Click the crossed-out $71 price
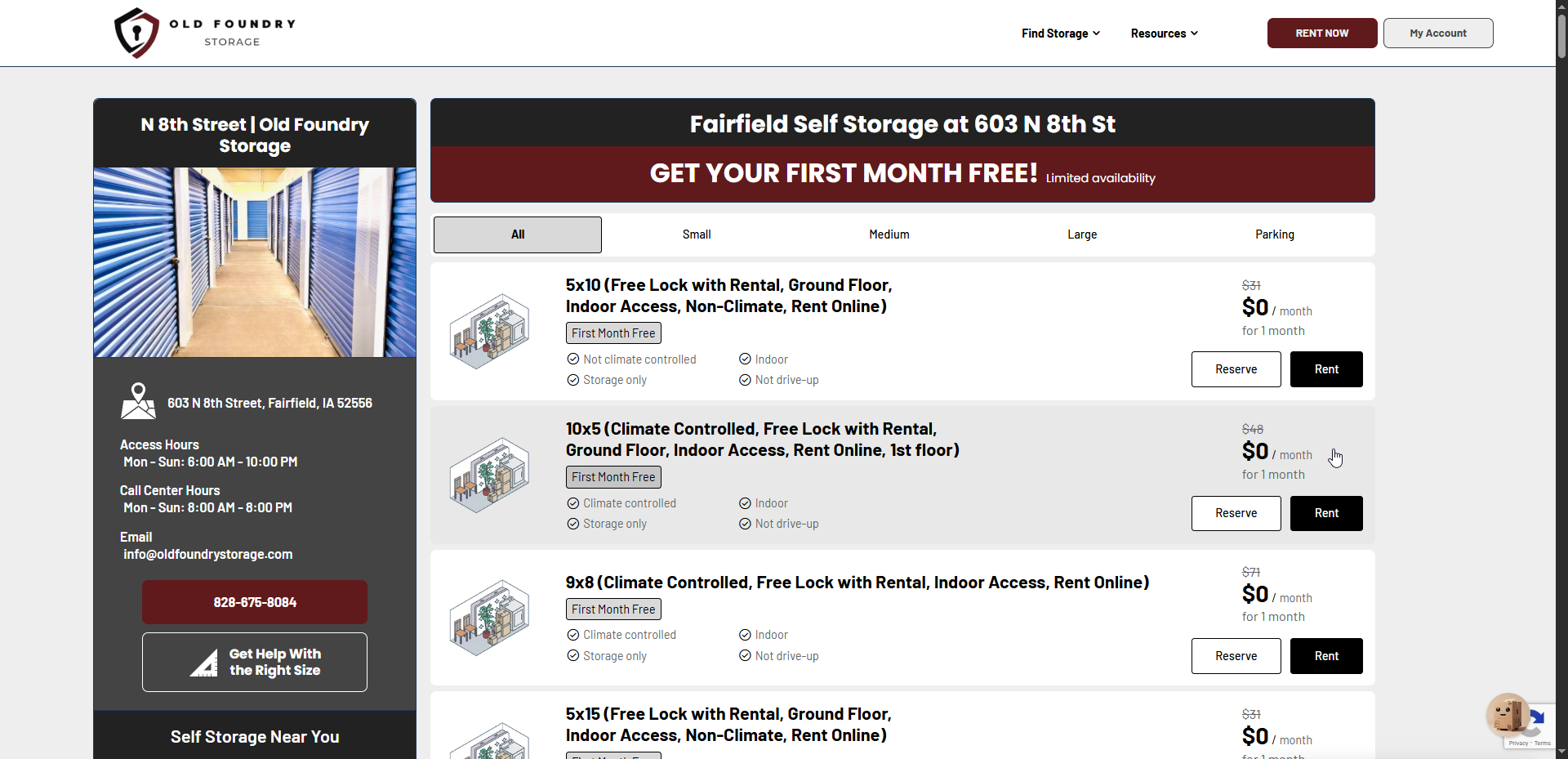Image resolution: width=1568 pixels, height=759 pixels. point(1251,572)
